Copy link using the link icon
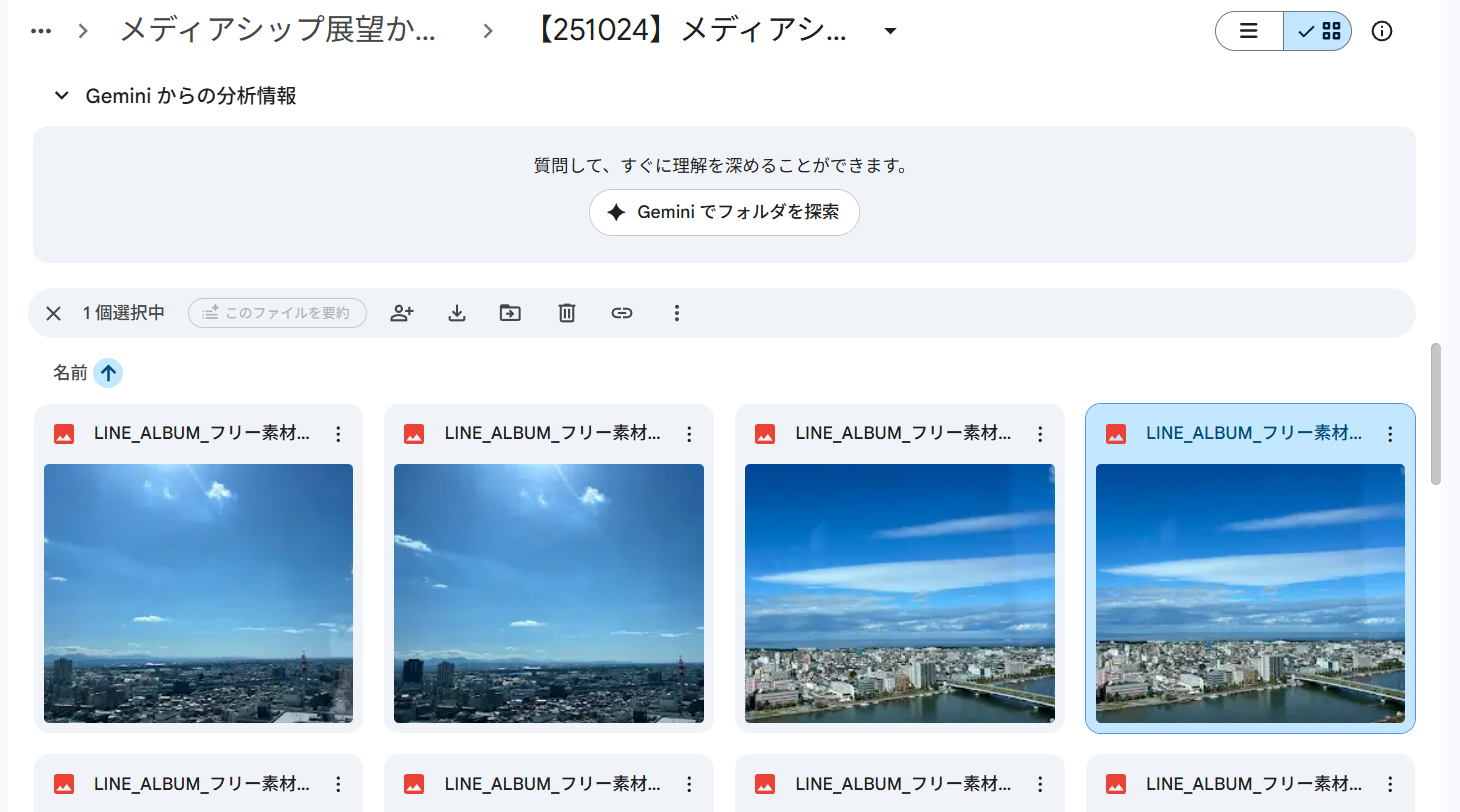 622,313
